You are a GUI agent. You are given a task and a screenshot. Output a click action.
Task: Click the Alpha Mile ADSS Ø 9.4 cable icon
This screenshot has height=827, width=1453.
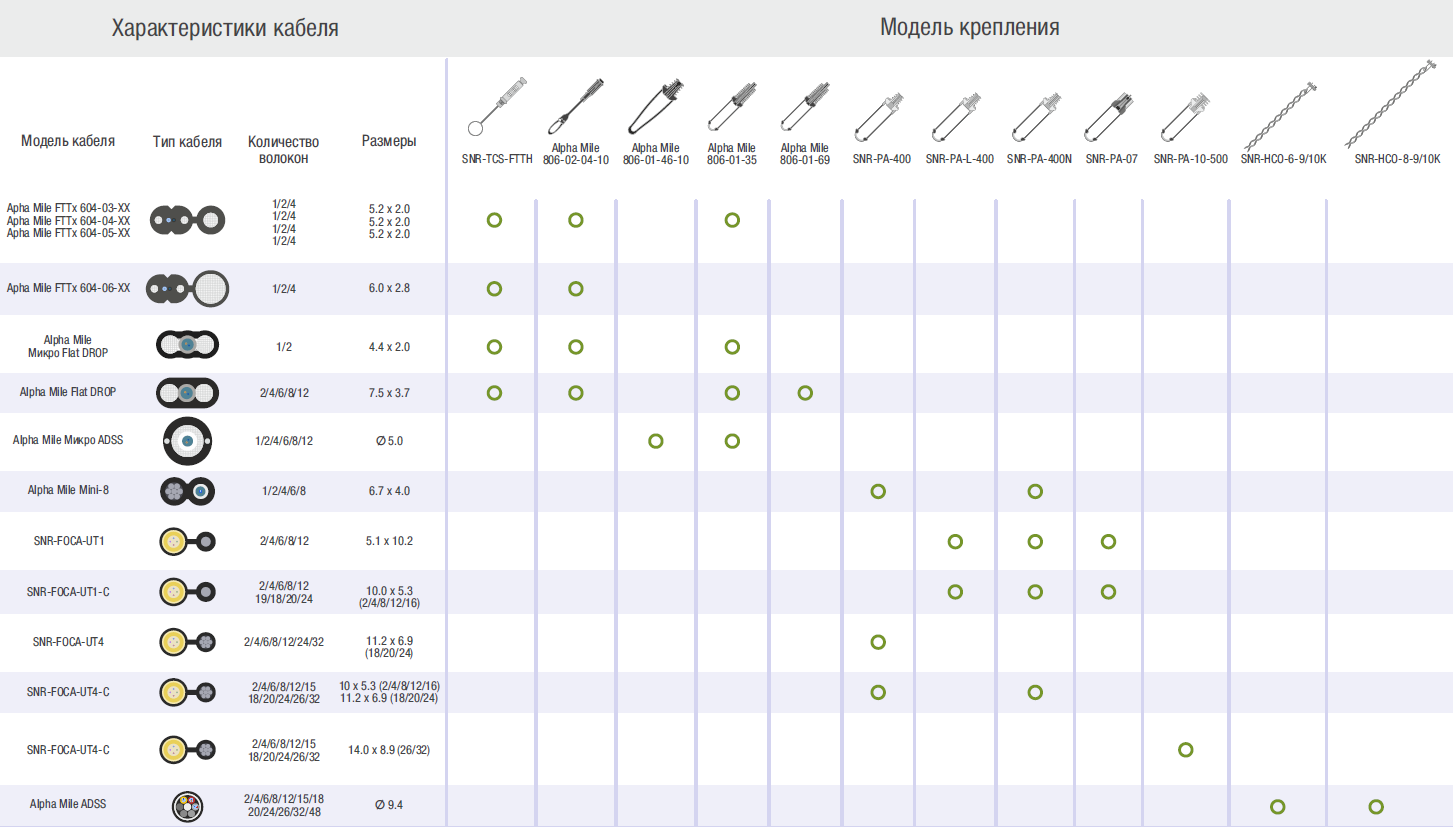click(187, 805)
